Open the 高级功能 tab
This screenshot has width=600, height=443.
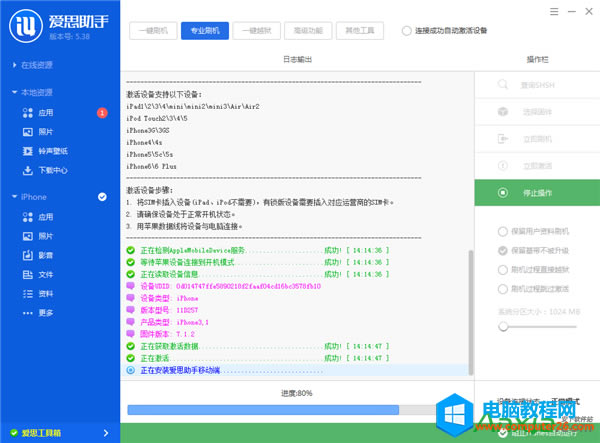pyautogui.click(x=308, y=31)
